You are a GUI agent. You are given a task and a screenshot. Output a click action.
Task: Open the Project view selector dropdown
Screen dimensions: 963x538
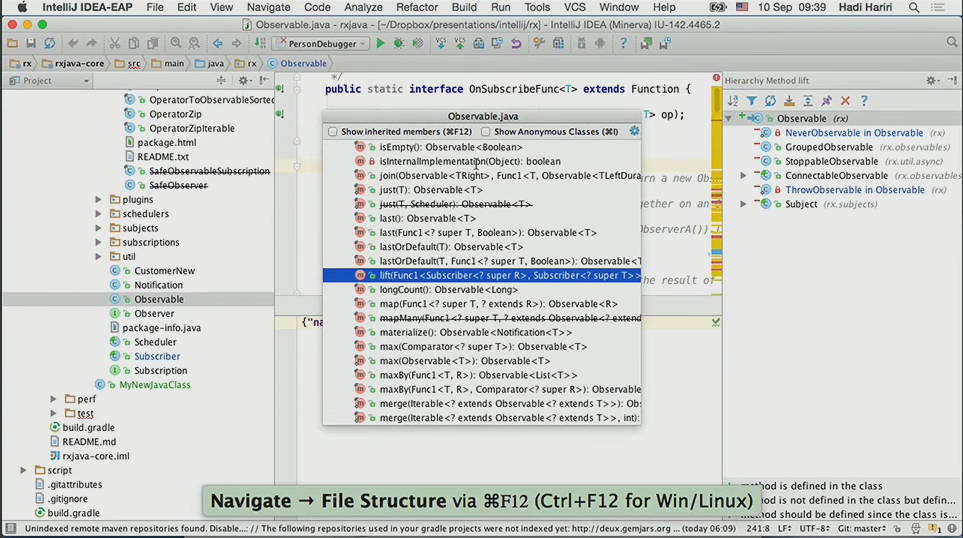coord(50,80)
